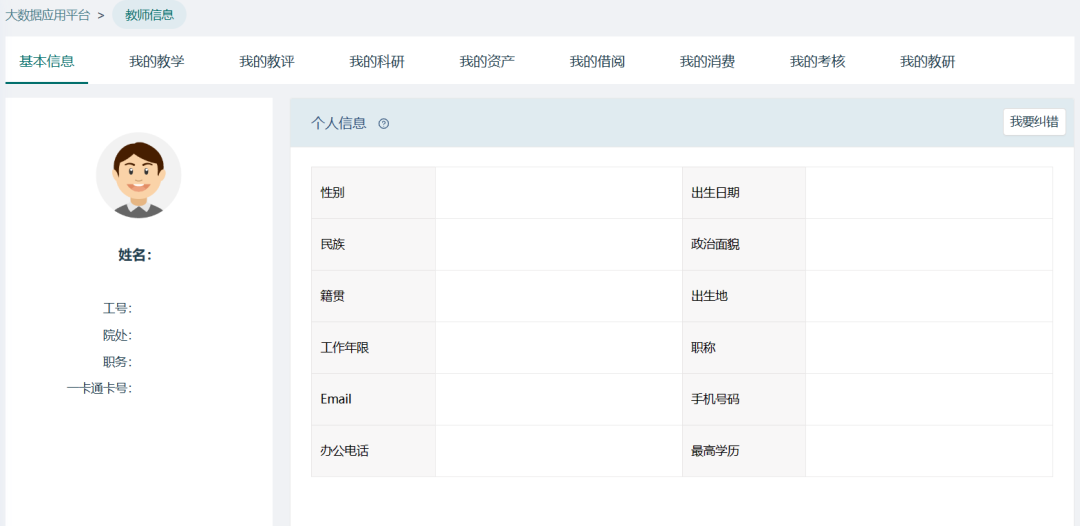The height and width of the screenshot is (526, 1080).
Task: Select the 我的资产 tab
Action: click(x=487, y=62)
